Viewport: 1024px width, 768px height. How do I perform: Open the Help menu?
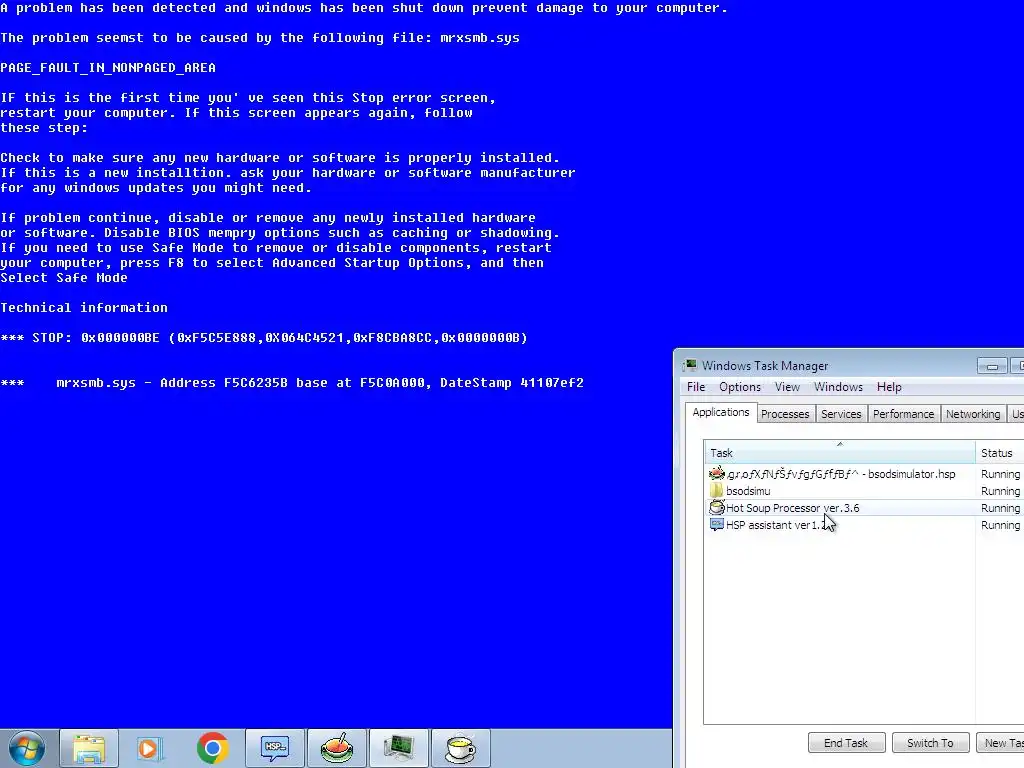click(x=889, y=387)
